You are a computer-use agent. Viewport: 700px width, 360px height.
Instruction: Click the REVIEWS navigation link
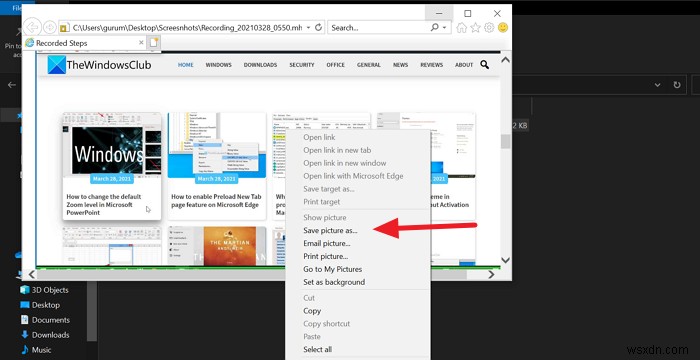pyautogui.click(x=432, y=65)
